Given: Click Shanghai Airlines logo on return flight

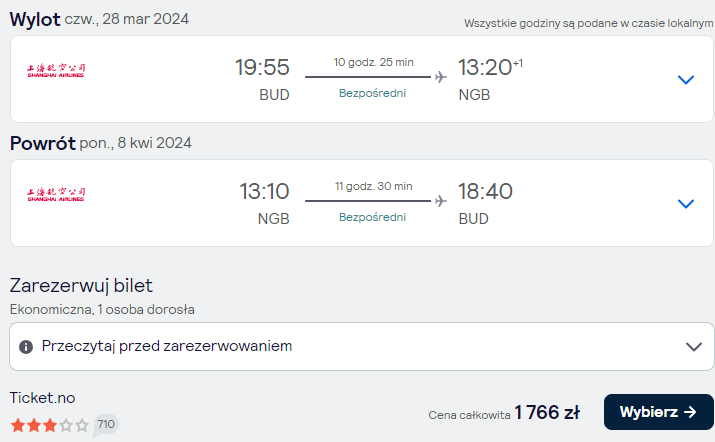Looking at the screenshot, I should tap(56, 194).
